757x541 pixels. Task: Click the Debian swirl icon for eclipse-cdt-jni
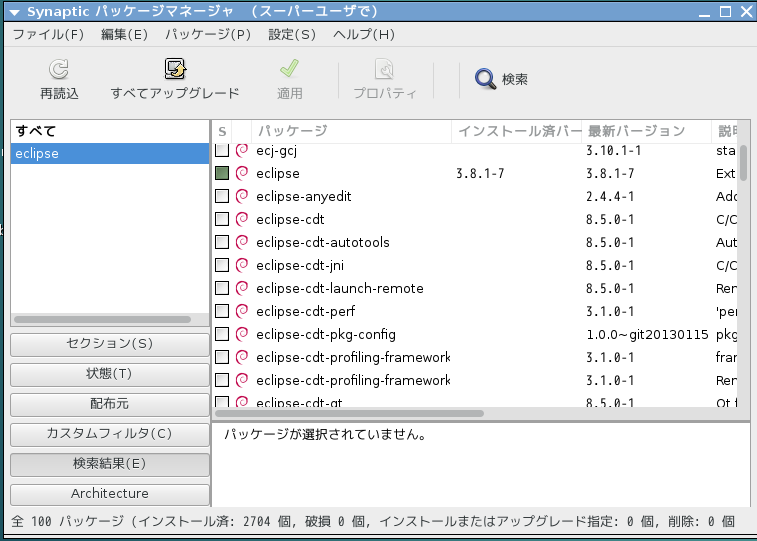pyautogui.click(x=242, y=265)
